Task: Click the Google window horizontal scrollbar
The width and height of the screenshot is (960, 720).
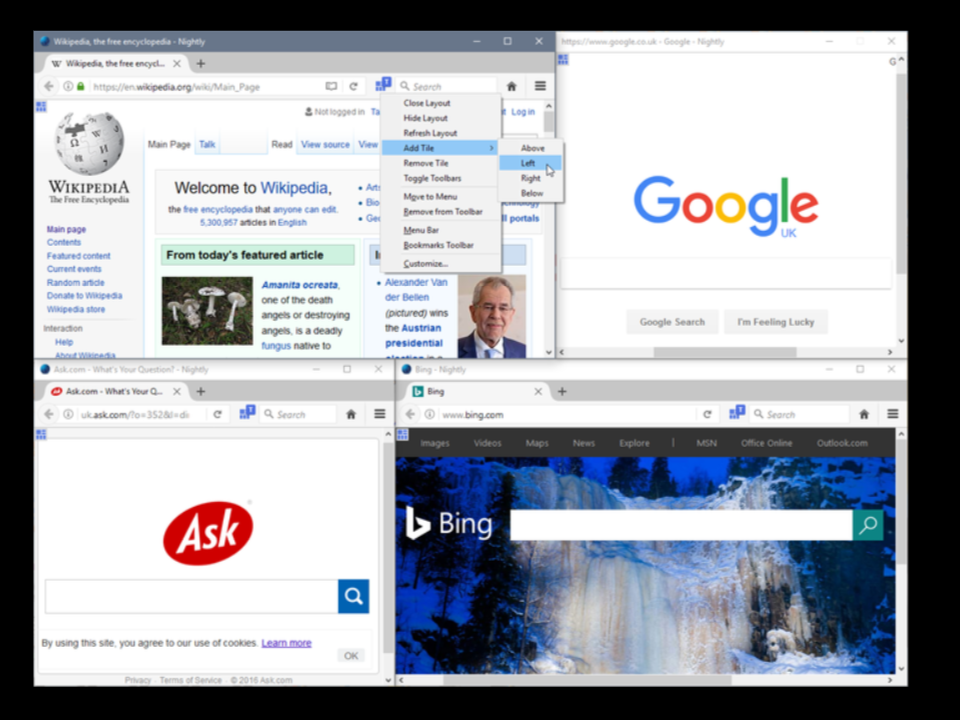Action: click(726, 352)
